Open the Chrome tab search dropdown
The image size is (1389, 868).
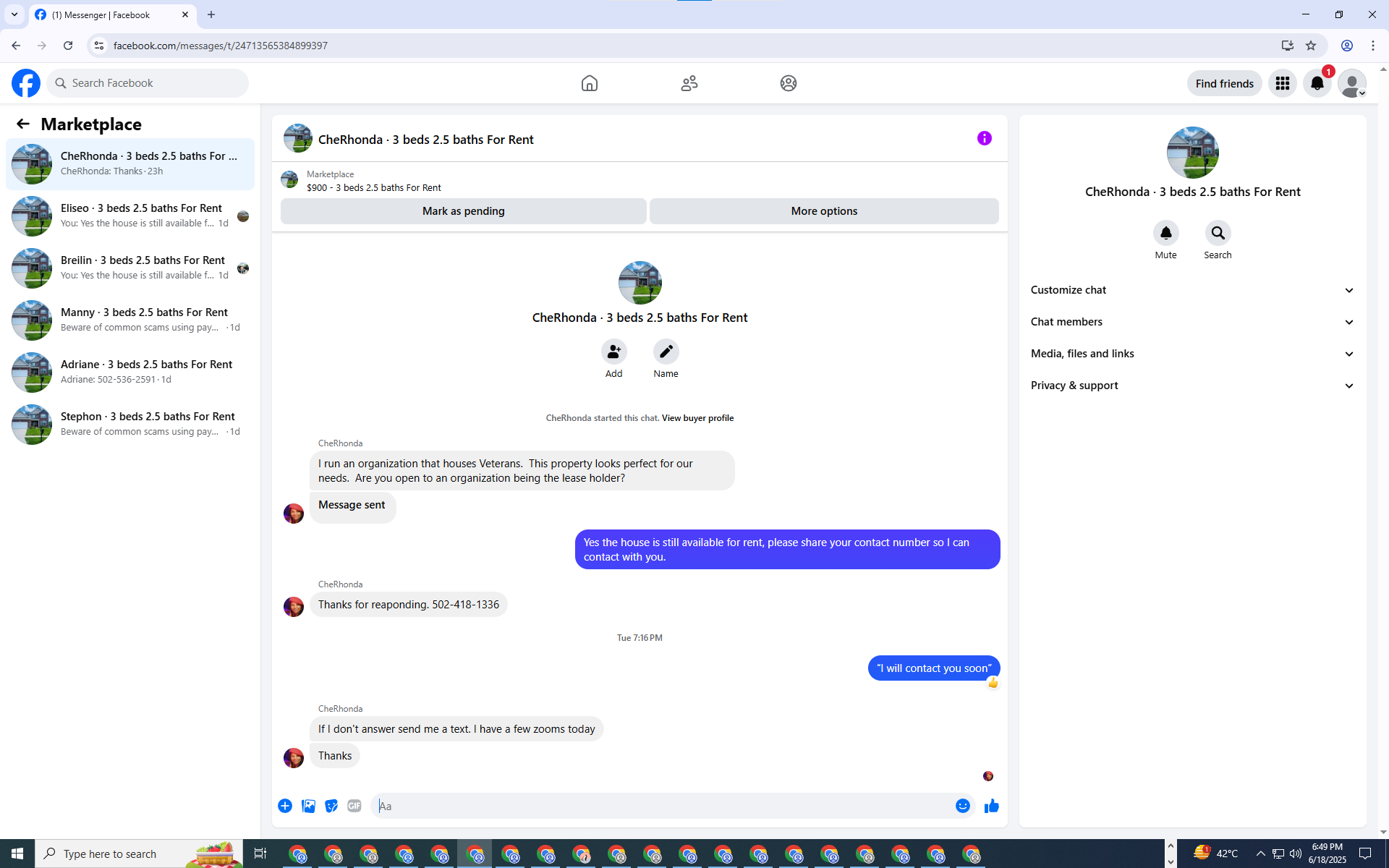click(14, 14)
